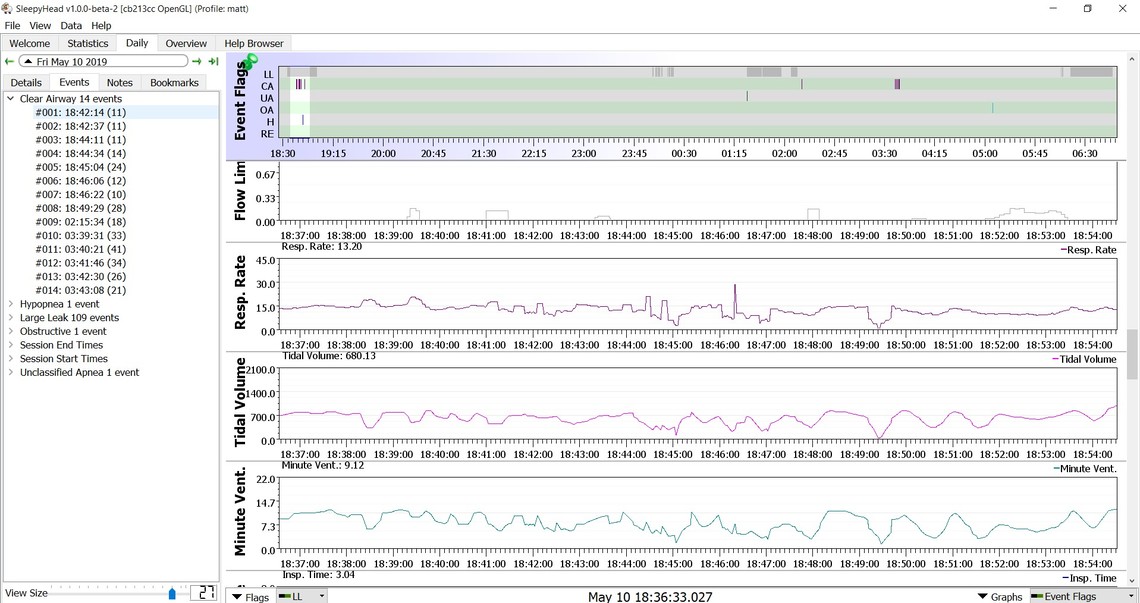Select event #007: 18:46:22 (10)

(81, 195)
